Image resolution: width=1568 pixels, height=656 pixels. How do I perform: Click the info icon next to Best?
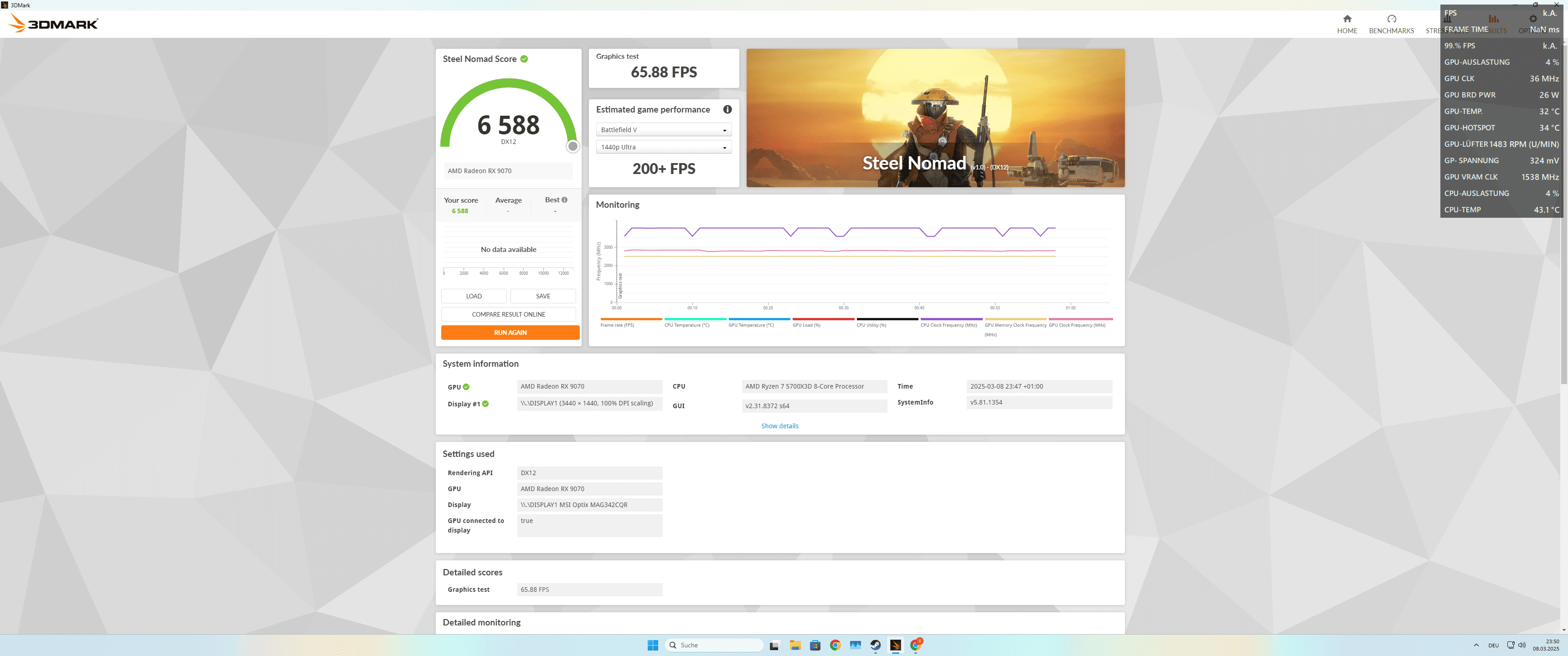coord(564,200)
